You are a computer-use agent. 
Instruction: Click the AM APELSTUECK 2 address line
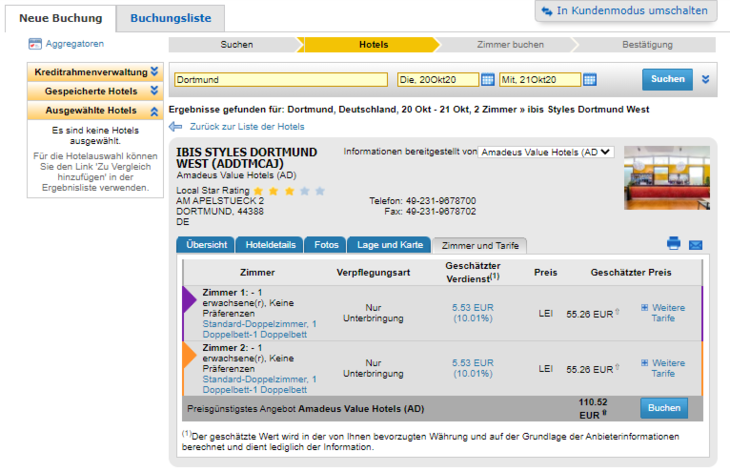[220, 201]
